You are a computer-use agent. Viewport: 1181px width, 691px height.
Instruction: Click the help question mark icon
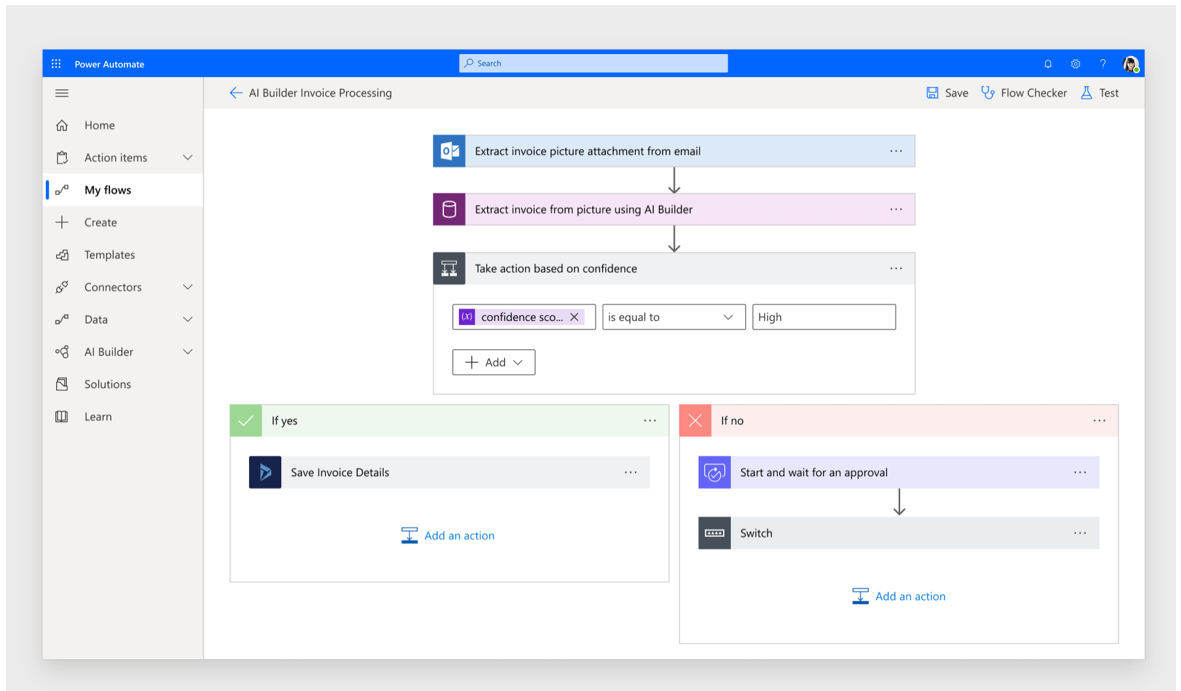click(1103, 64)
